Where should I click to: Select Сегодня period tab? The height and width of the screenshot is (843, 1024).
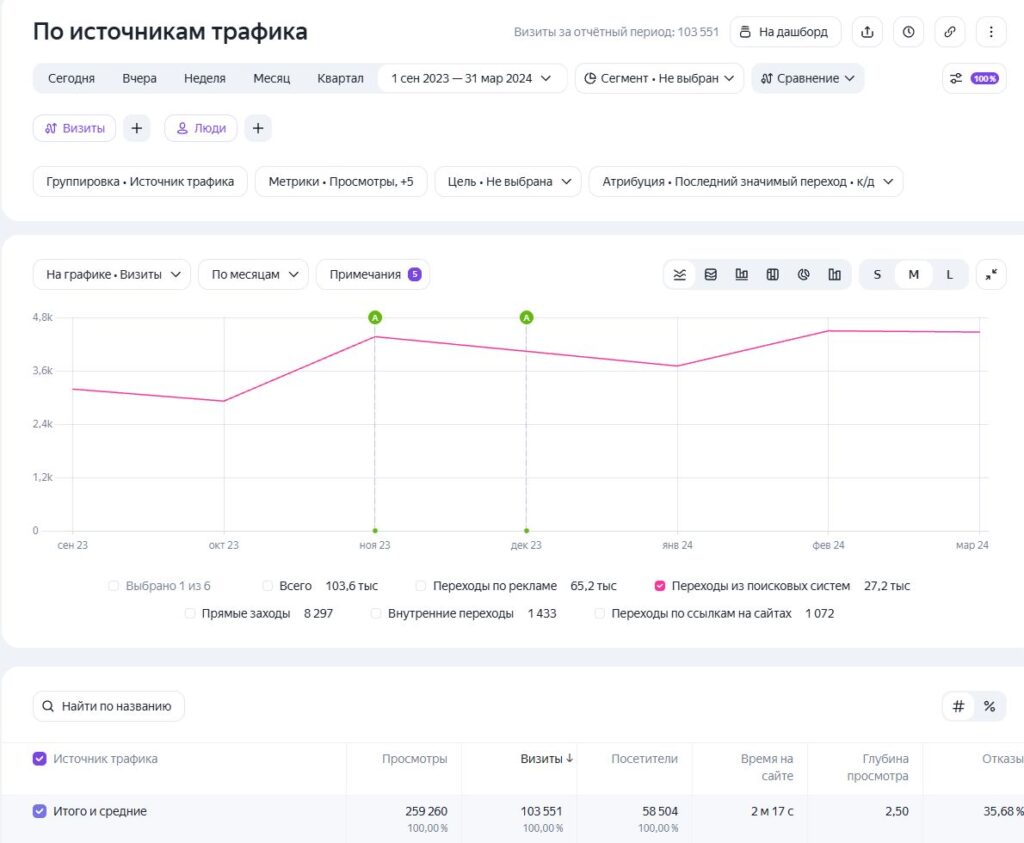tap(71, 78)
